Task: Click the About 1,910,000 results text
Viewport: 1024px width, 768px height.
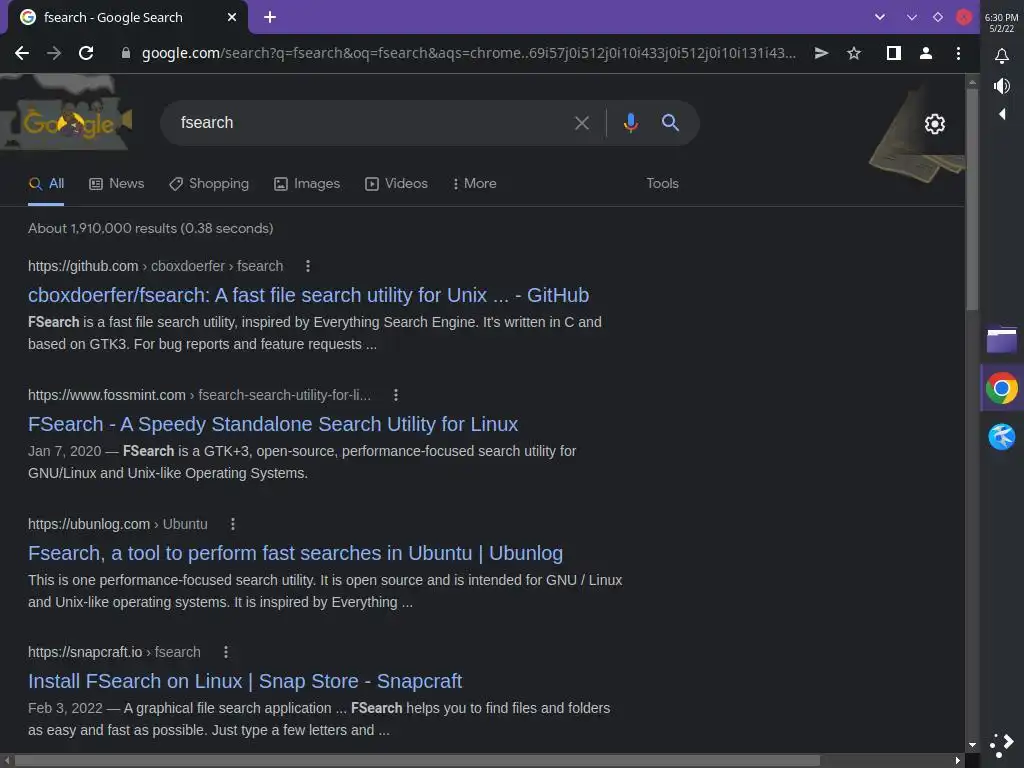Action: click(150, 229)
